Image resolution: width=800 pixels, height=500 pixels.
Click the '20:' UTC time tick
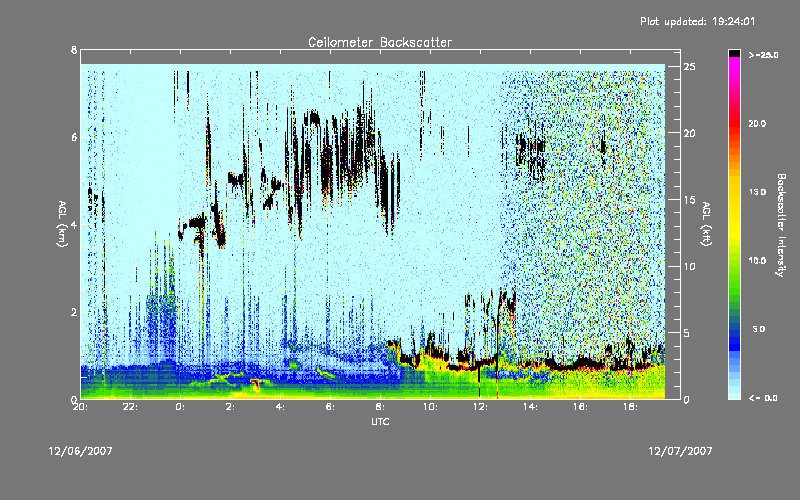pyautogui.click(x=82, y=407)
